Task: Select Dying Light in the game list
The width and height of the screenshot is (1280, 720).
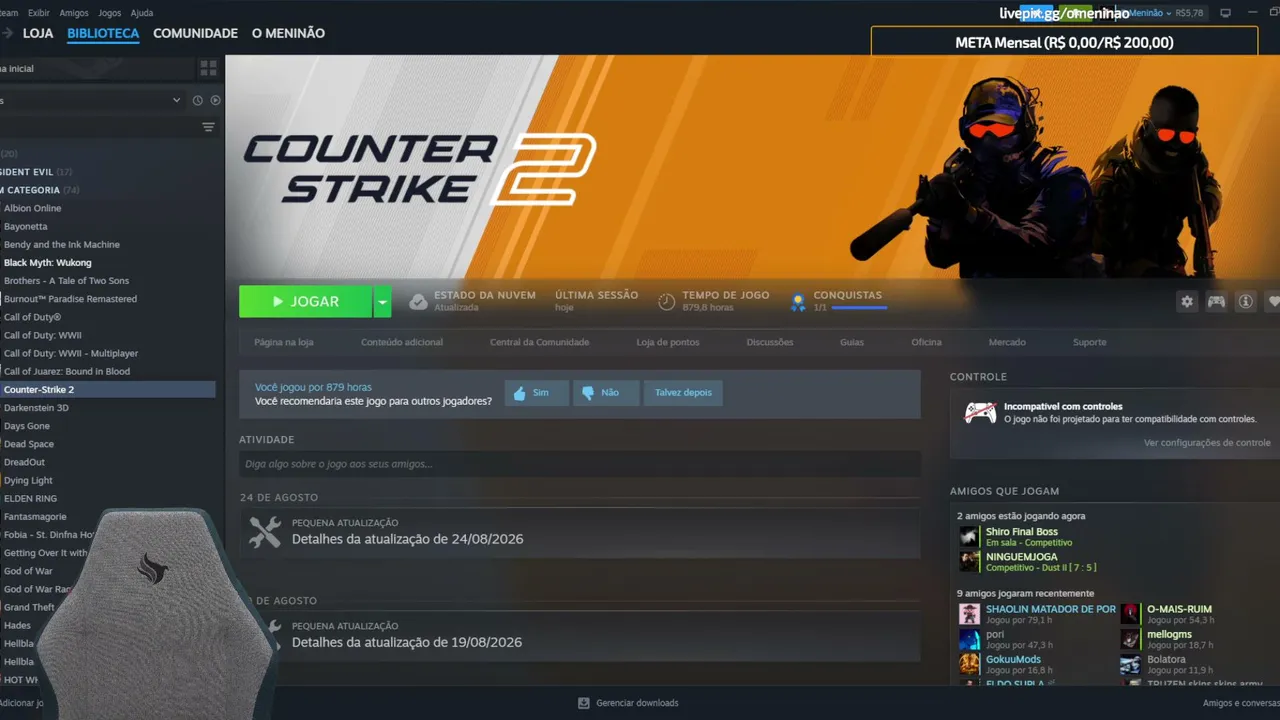Action: pos(28,481)
